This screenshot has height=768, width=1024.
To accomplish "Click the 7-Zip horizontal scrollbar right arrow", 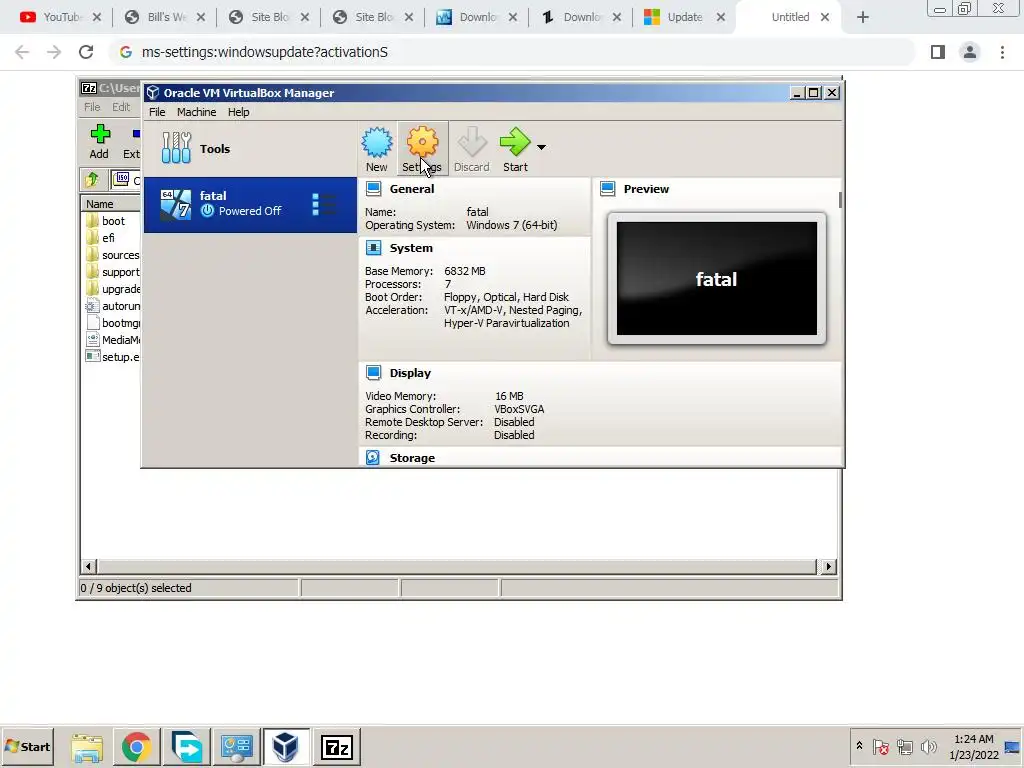I will 828,566.
